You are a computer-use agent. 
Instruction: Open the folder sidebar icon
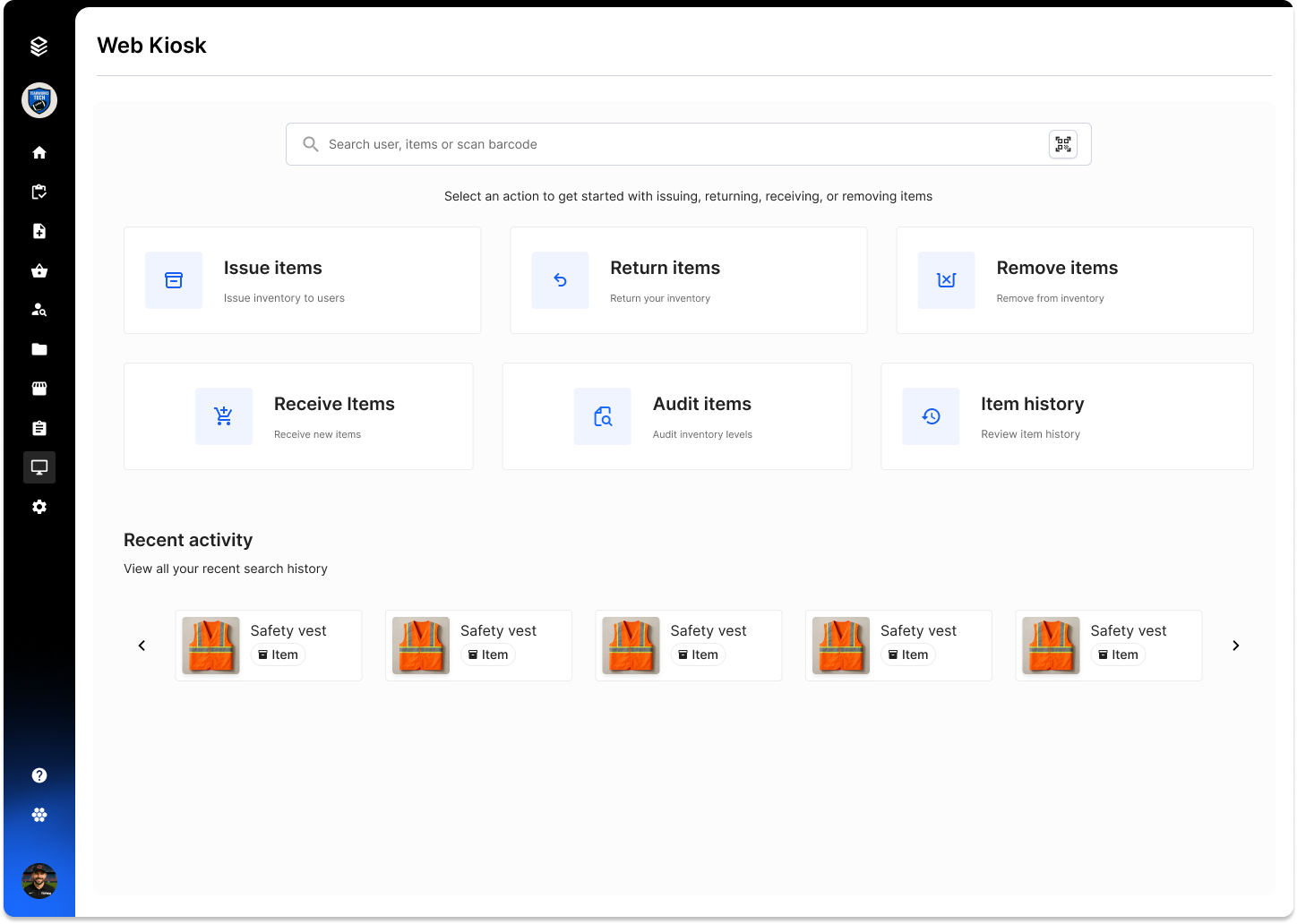pos(39,349)
